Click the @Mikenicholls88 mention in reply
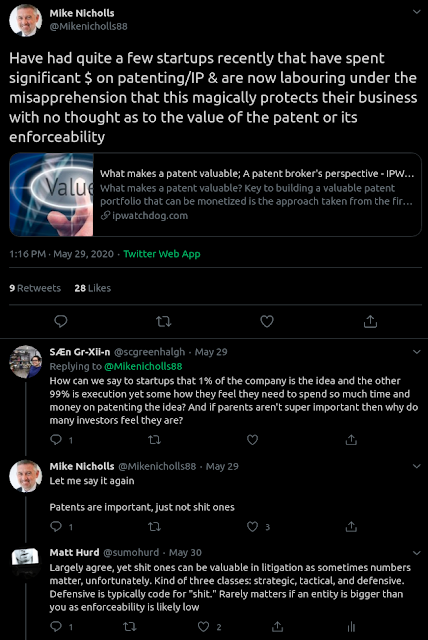 point(143,366)
